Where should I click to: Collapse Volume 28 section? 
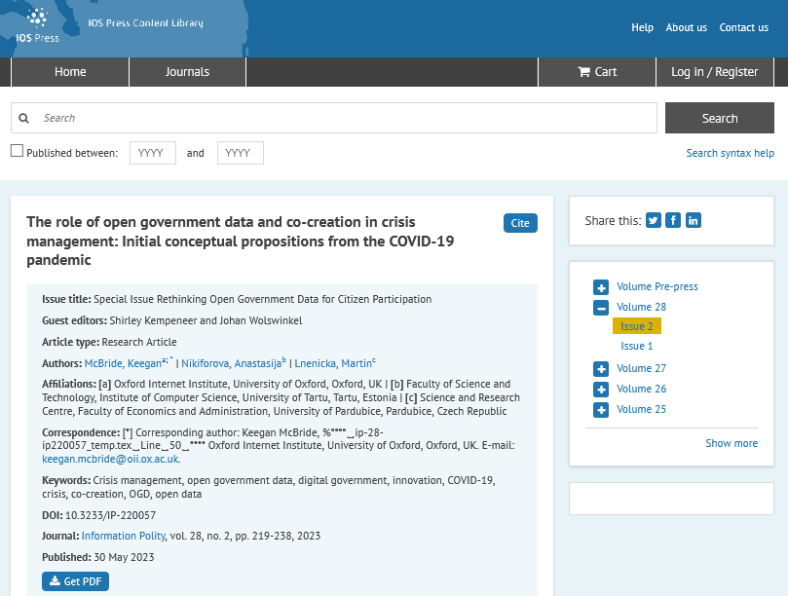601,308
